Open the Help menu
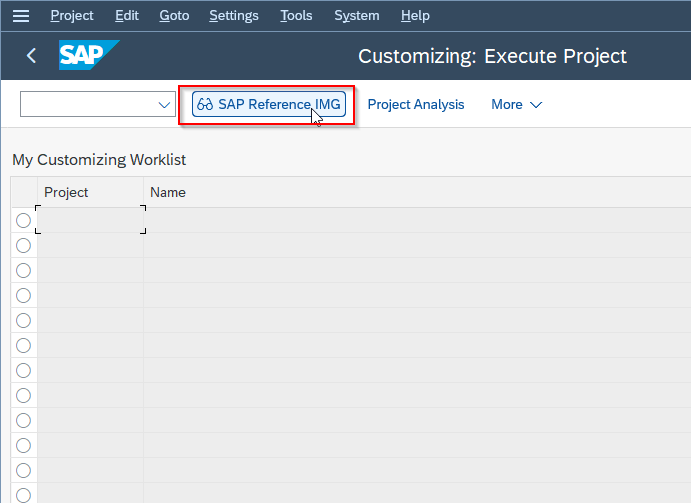 click(x=415, y=16)
